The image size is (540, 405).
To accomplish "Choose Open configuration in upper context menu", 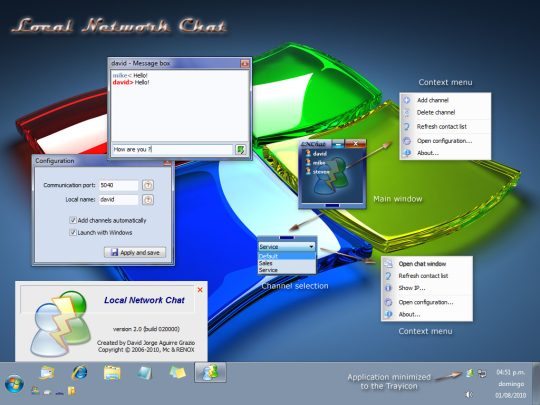I will tap(445, 141).
